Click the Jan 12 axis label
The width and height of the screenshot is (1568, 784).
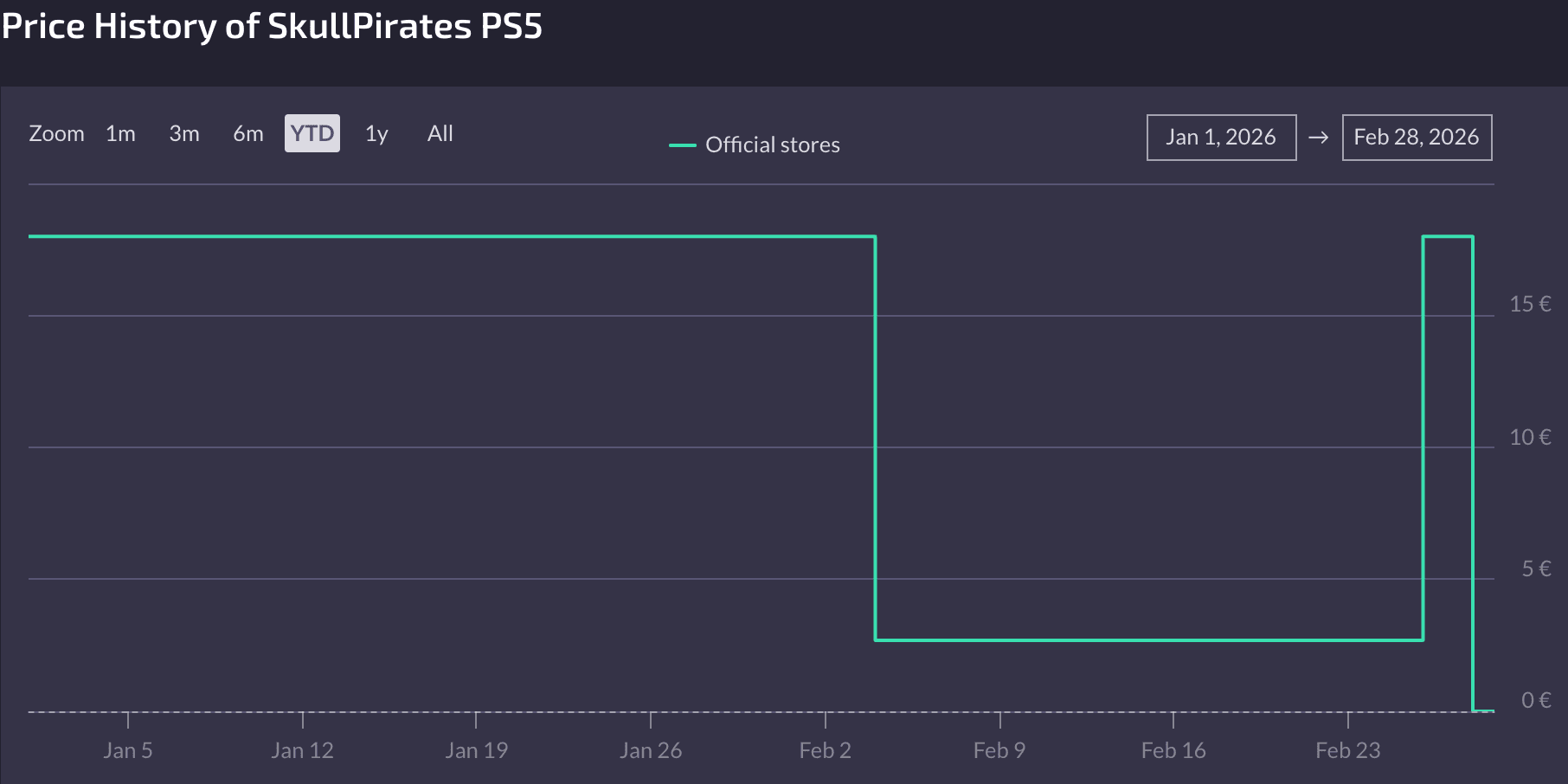point(302,750)
